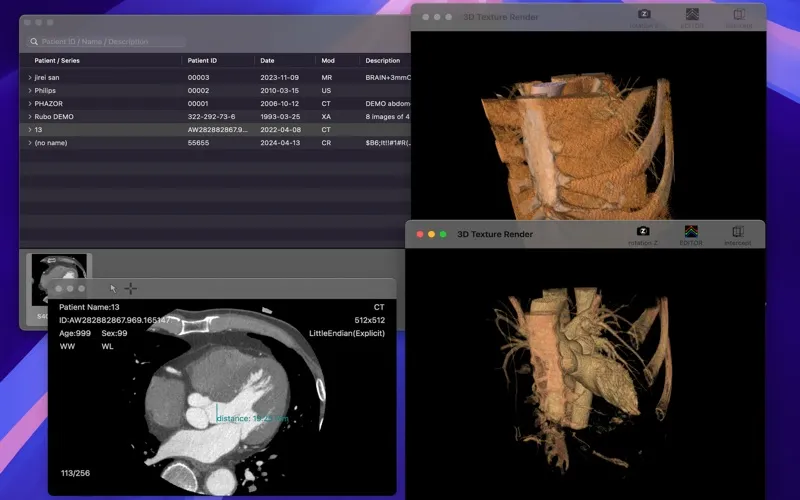Click 512x512 overlay text in viewer
This screenshot has height=500, width=800.
coord(369,320)
